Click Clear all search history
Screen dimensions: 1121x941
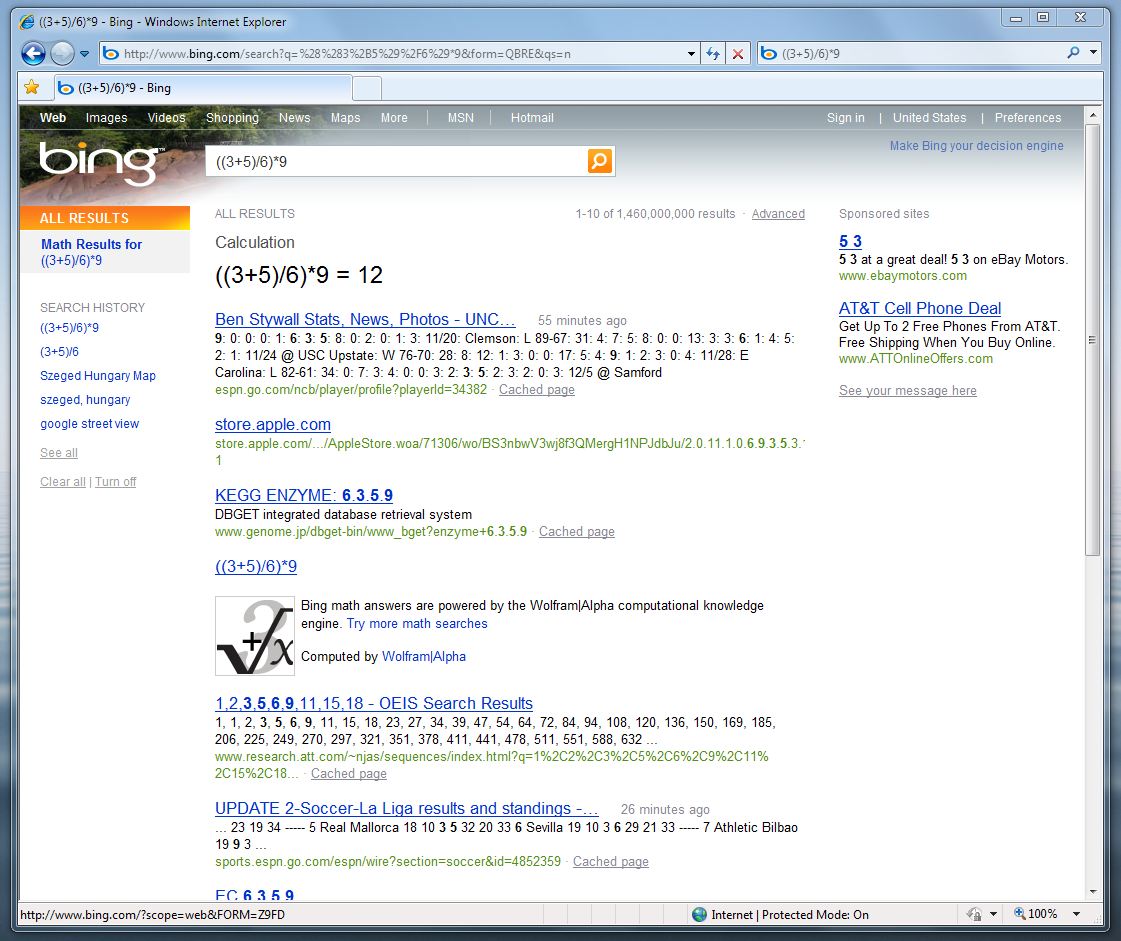tap(63, 482)
